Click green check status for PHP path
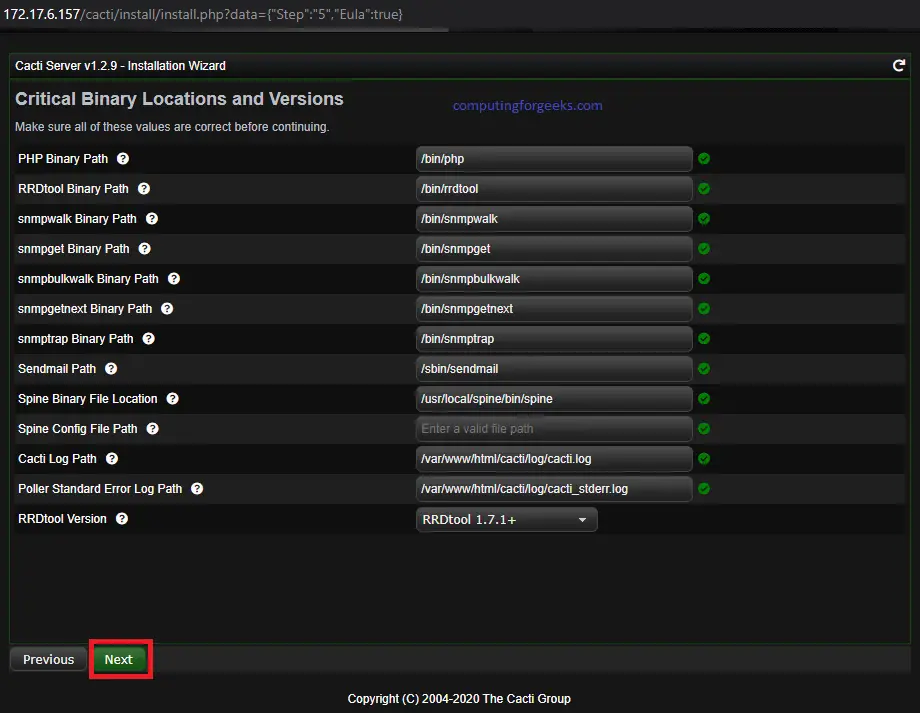 coord(704,158)
